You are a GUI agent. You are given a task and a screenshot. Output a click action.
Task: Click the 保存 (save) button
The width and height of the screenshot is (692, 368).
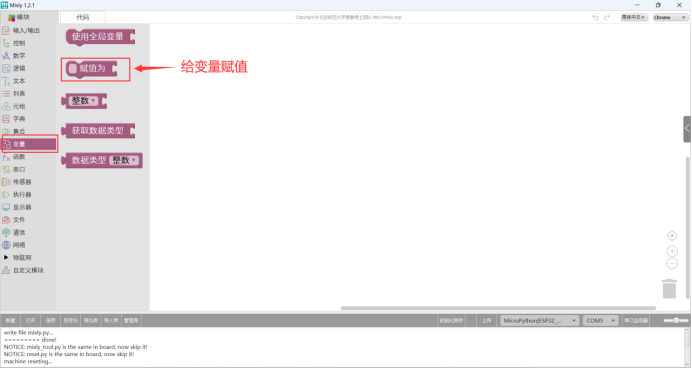51,321
